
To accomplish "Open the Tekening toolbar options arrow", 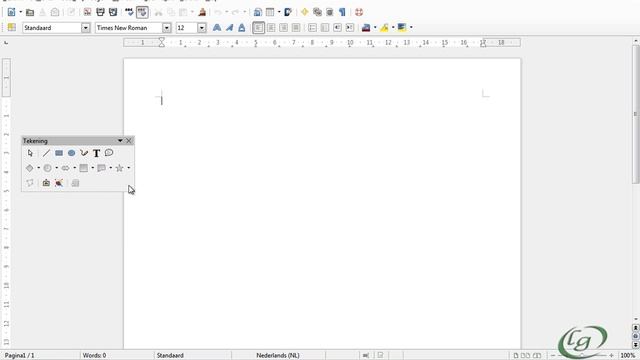I will (120, 141).
